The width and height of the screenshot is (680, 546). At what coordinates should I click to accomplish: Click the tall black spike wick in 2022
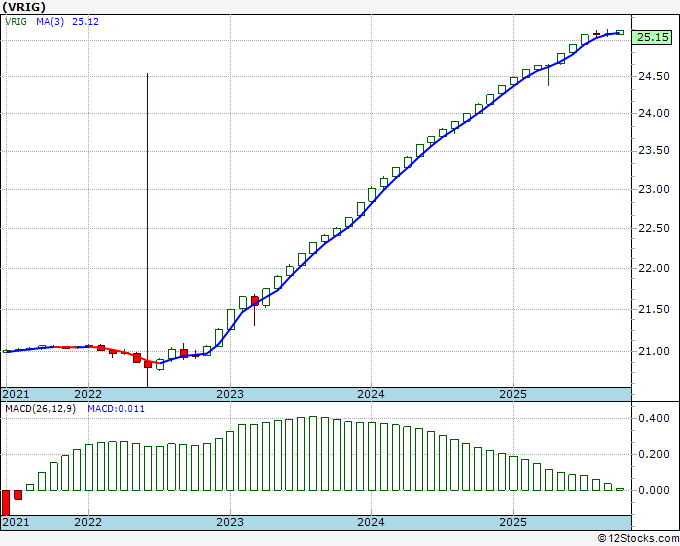click(148, 200)
